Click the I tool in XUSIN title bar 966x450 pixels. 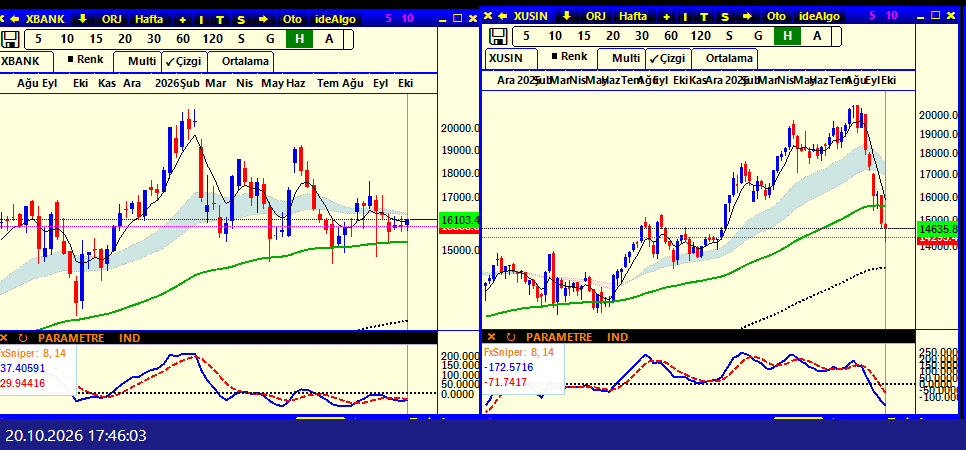[x=686, y=17]
